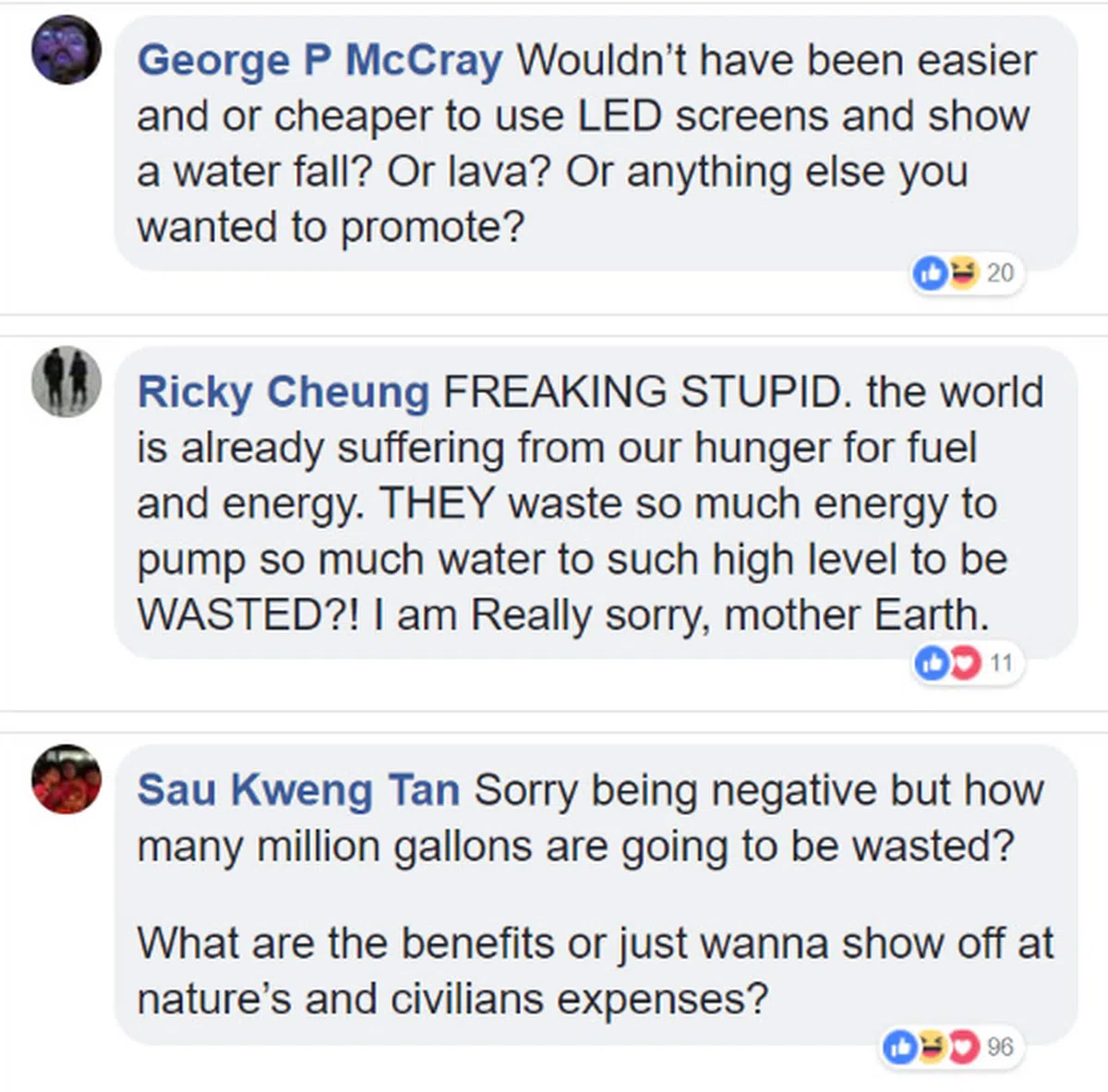The height and width of the screenshot is (1092, 1108).
Task: Click the Like icon on Sau Kweng Tan's comment
Action: pos(899,1047)
